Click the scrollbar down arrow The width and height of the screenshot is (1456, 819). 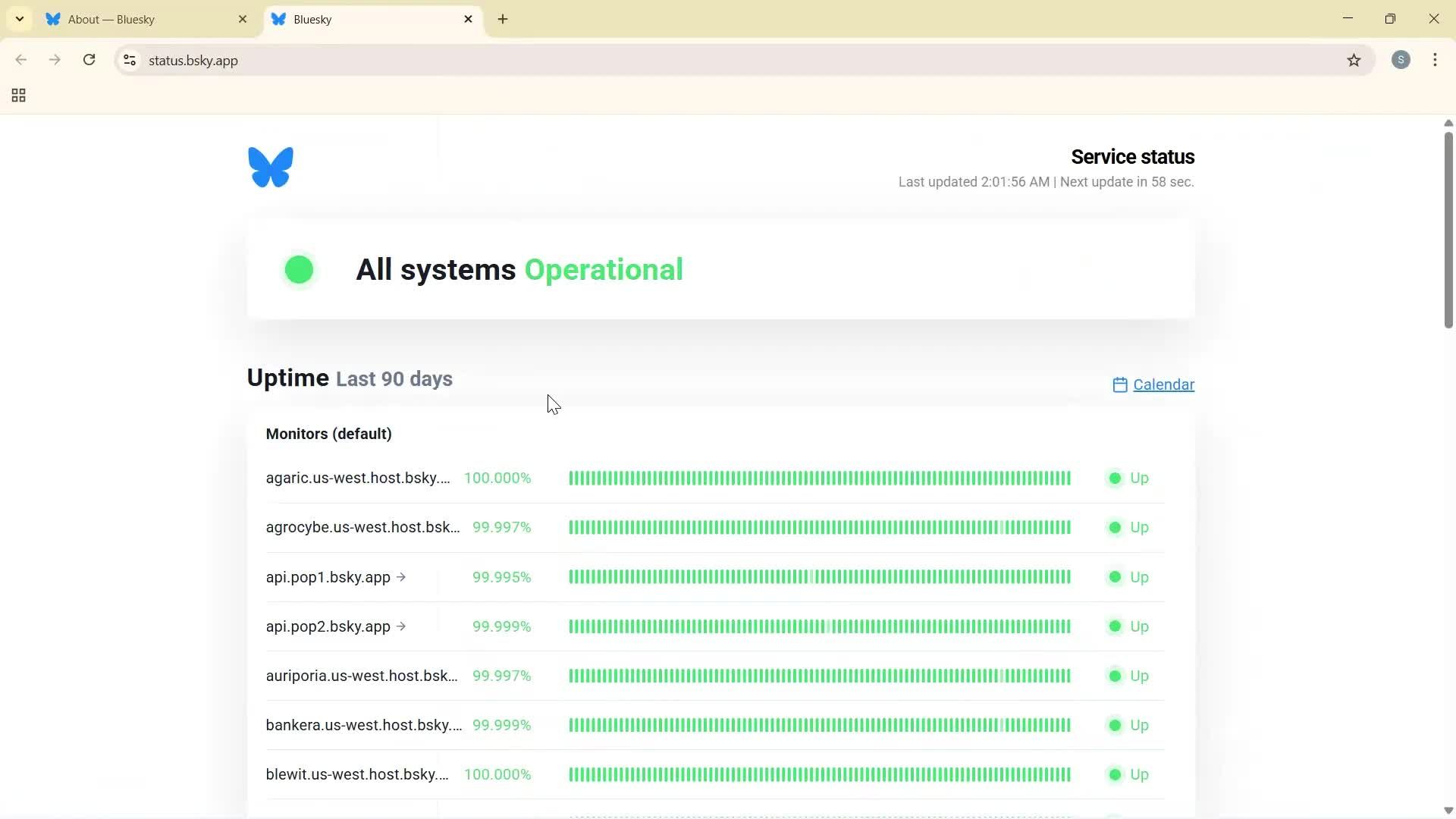click(1448, 810)
